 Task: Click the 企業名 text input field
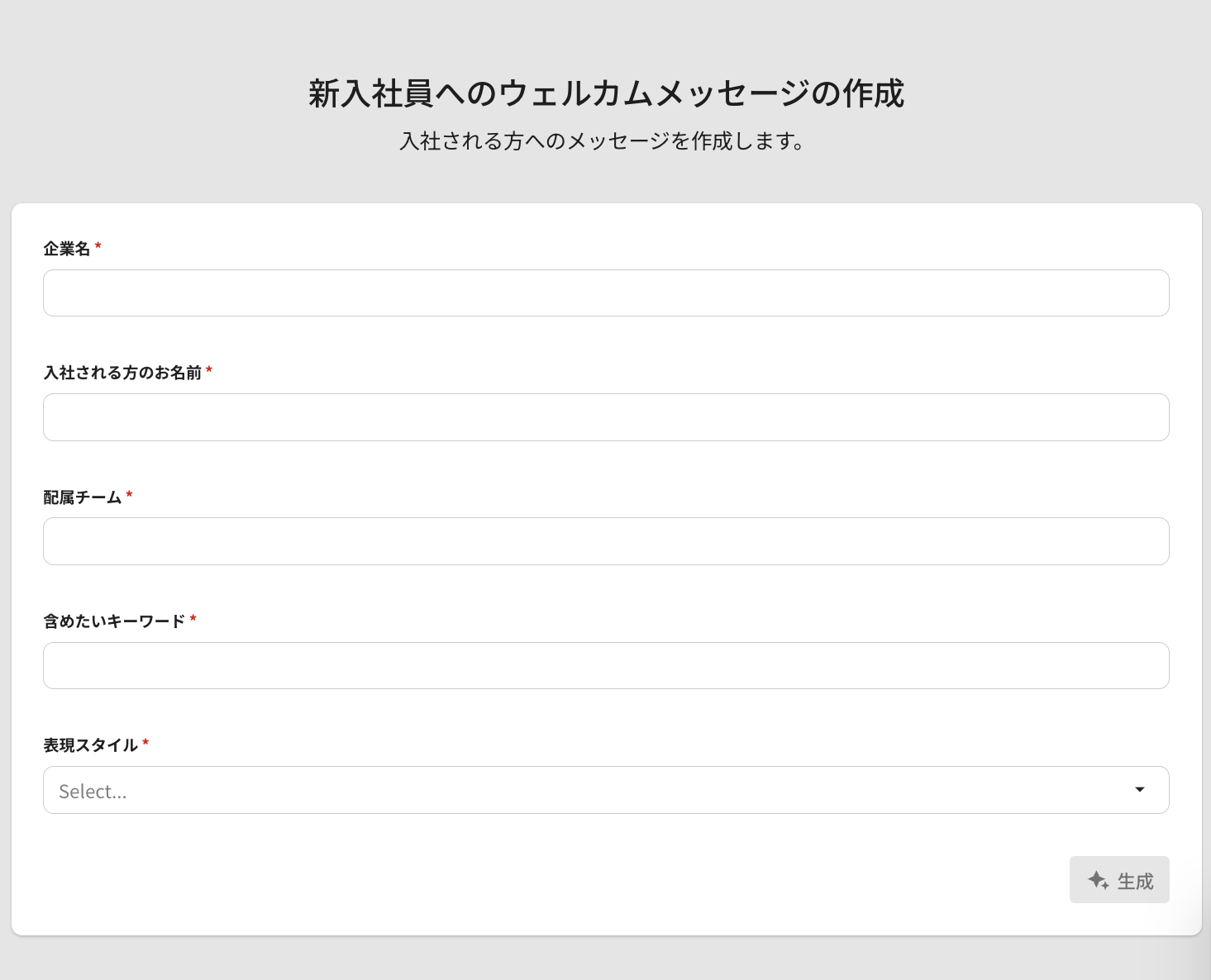pos(605,293)
